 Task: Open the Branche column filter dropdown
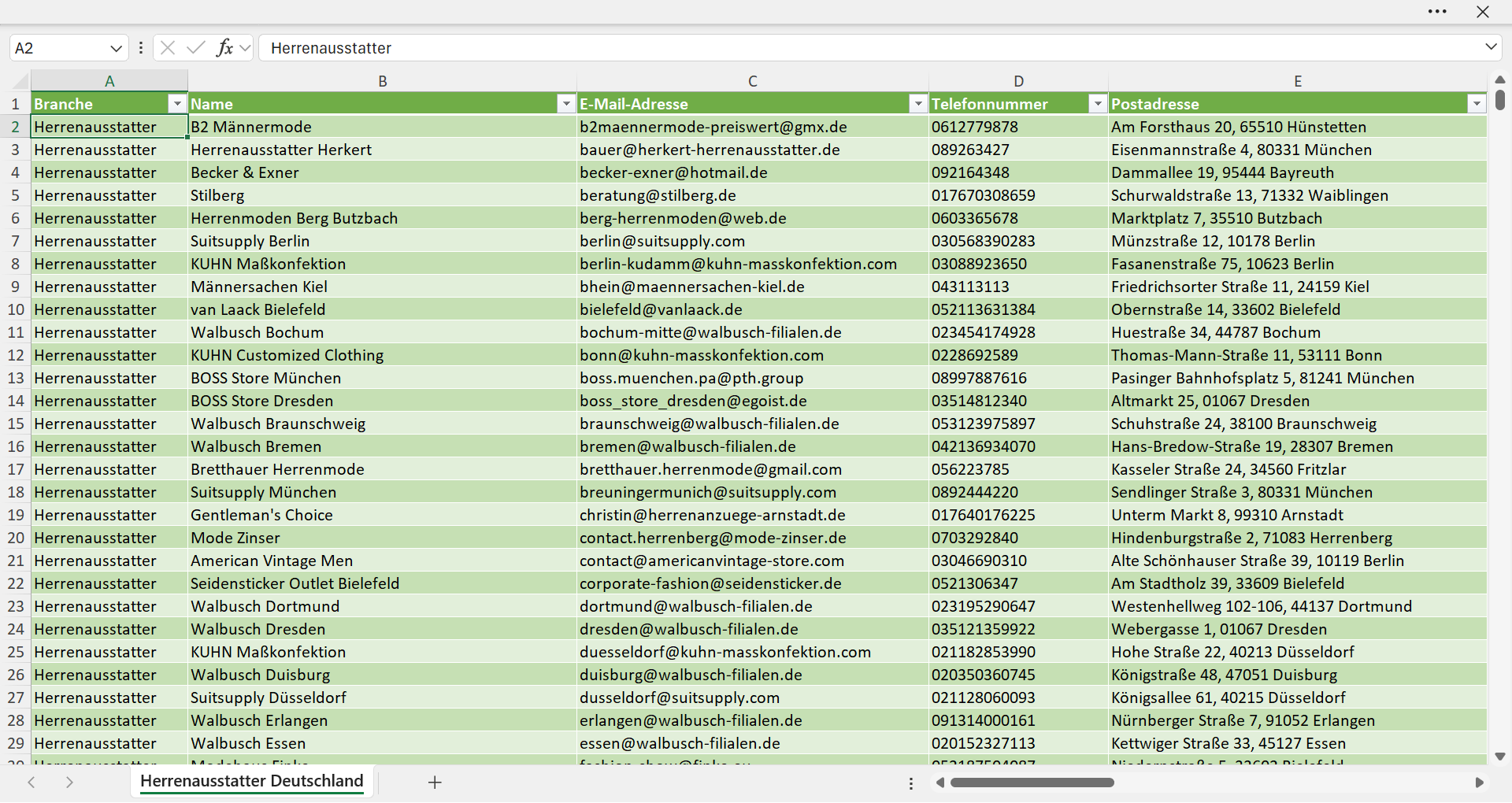[177, 104]
